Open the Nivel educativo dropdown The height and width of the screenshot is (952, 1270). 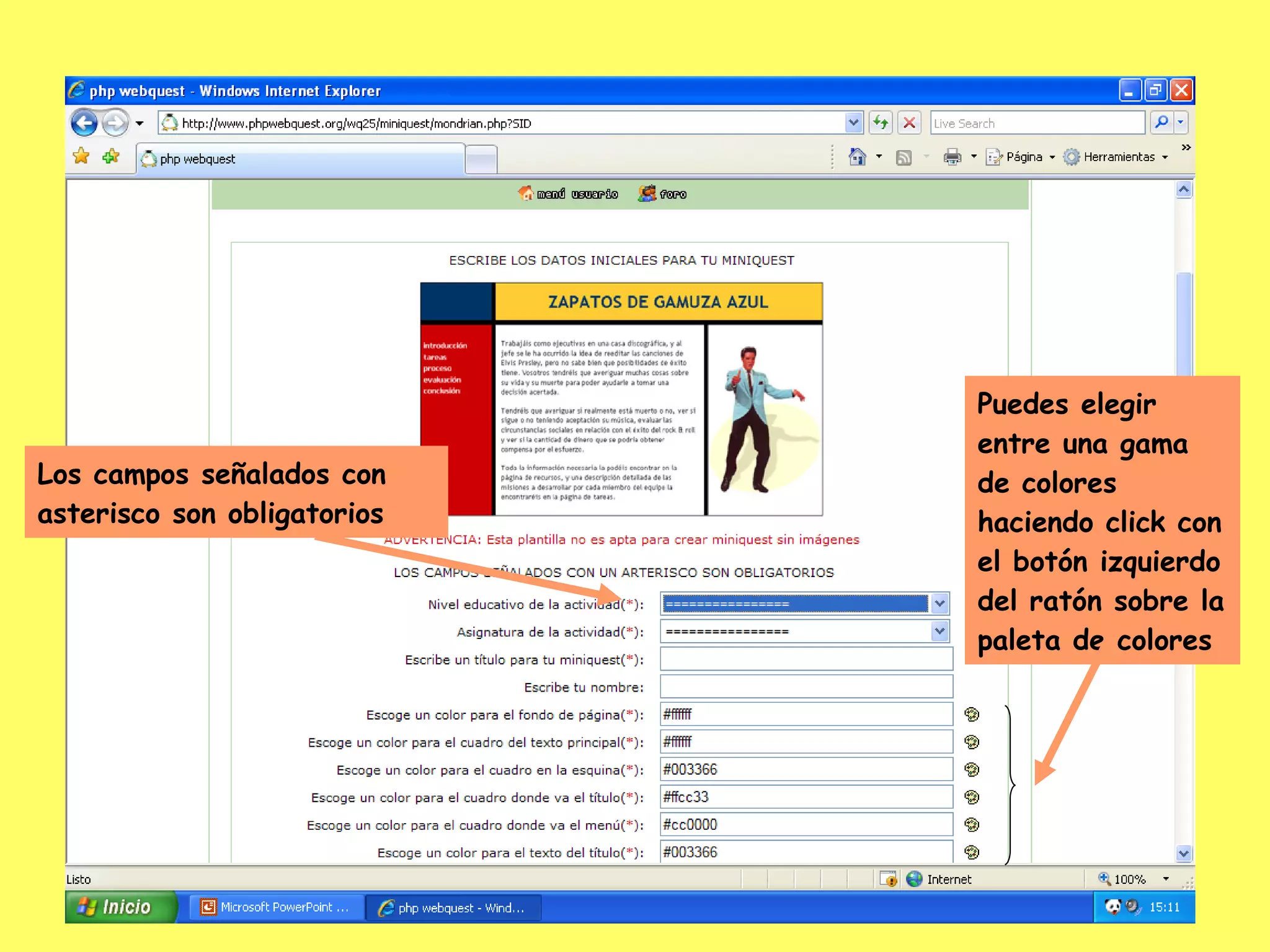[x=939, y=604]
